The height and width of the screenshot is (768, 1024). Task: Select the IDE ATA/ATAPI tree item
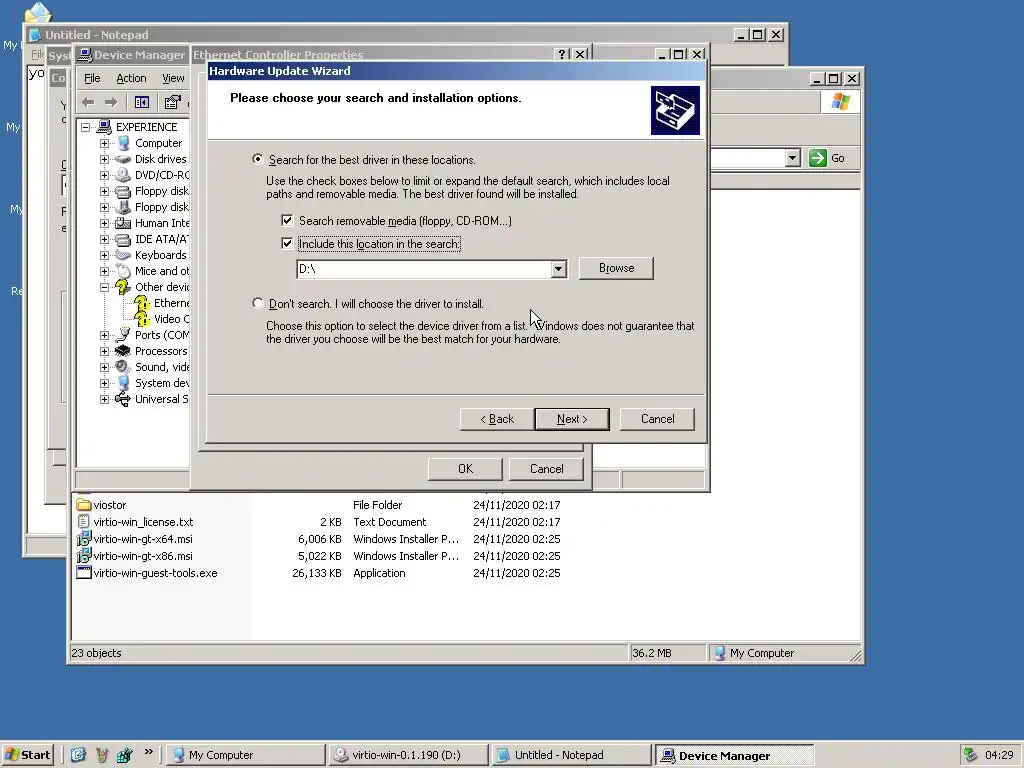click(162, 239)
